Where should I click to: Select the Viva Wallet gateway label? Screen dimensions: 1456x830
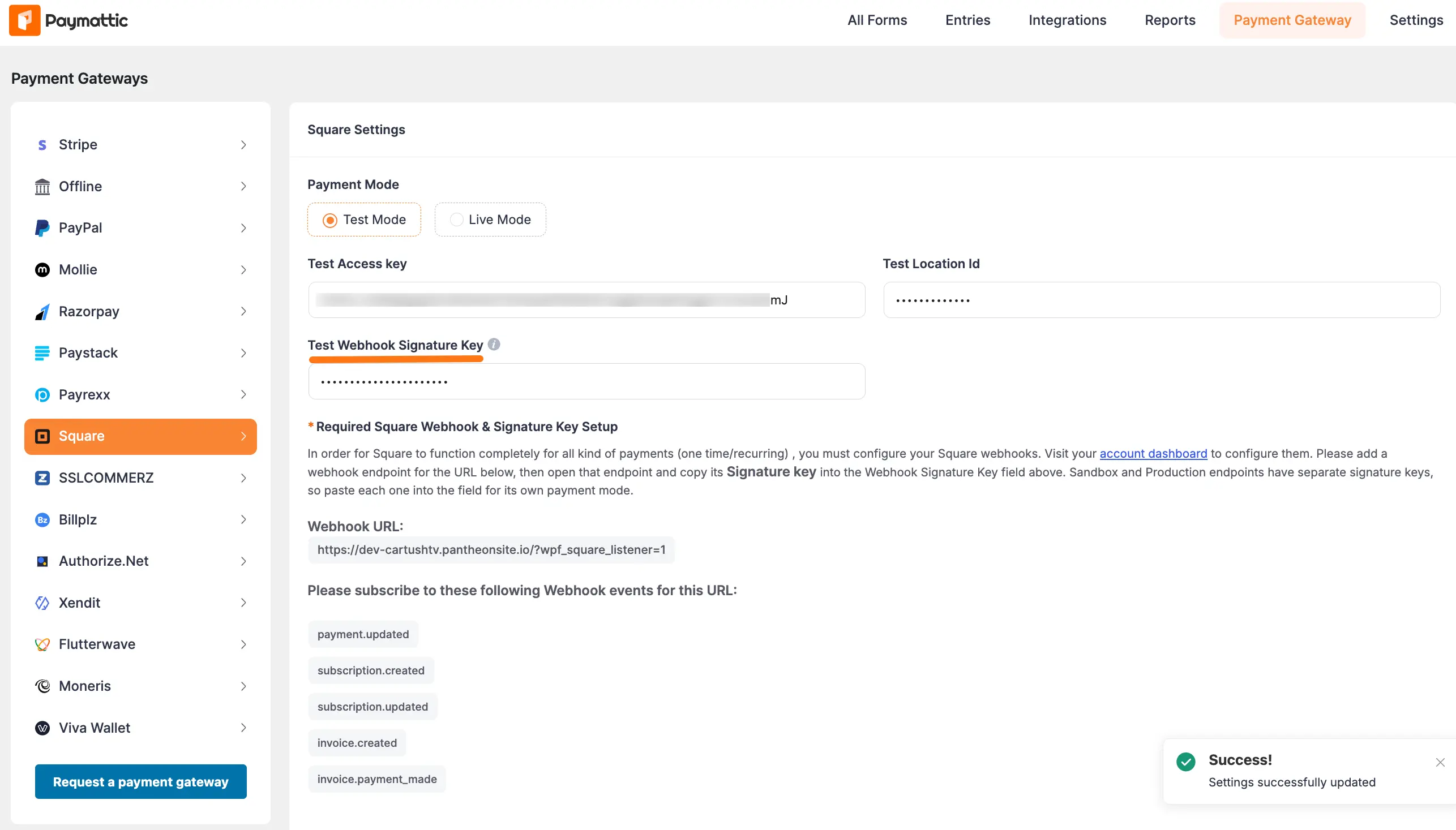click(95, 729)
